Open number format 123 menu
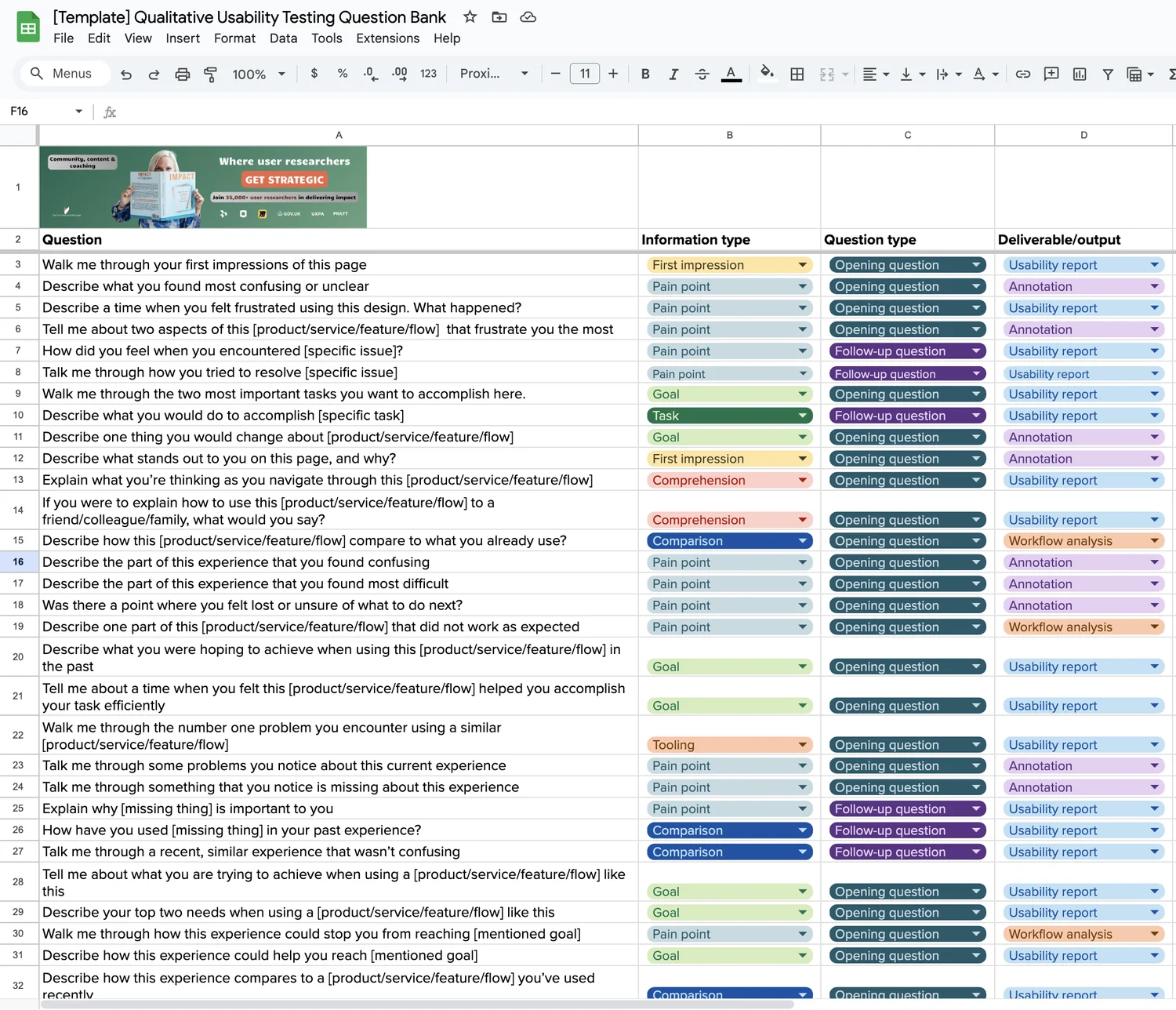 tap(428, 74)
